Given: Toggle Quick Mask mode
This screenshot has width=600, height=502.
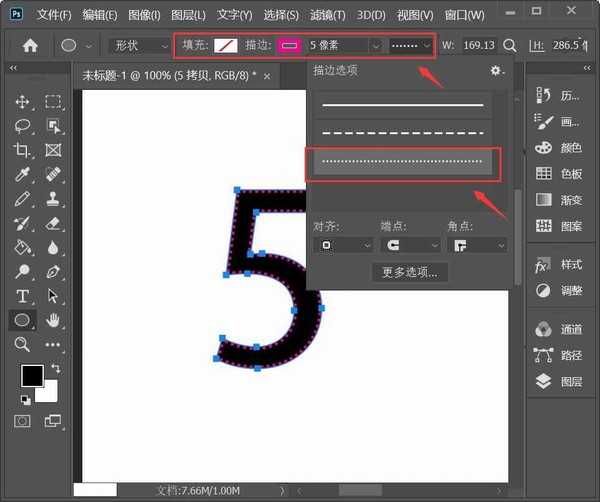Looking at the screenshot, I should (22, 421).
